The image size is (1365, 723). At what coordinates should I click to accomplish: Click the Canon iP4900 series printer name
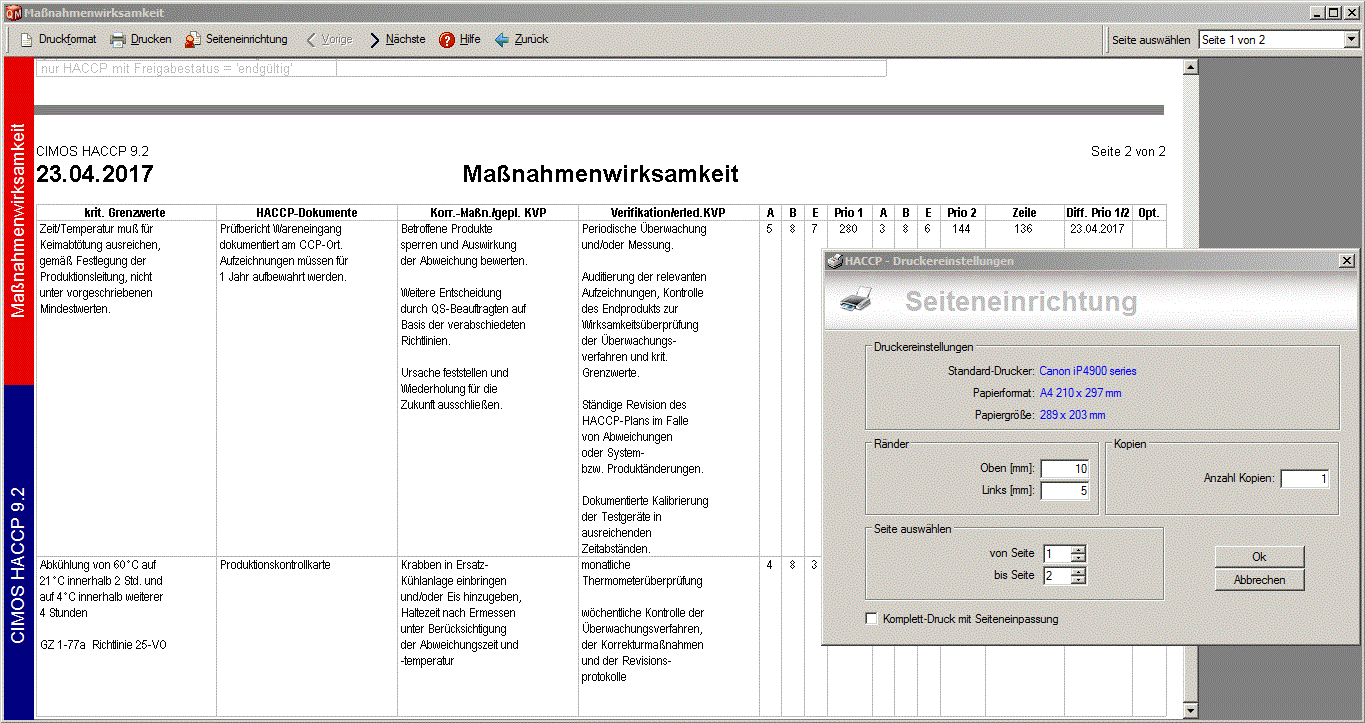click(x=1088, y=371)
